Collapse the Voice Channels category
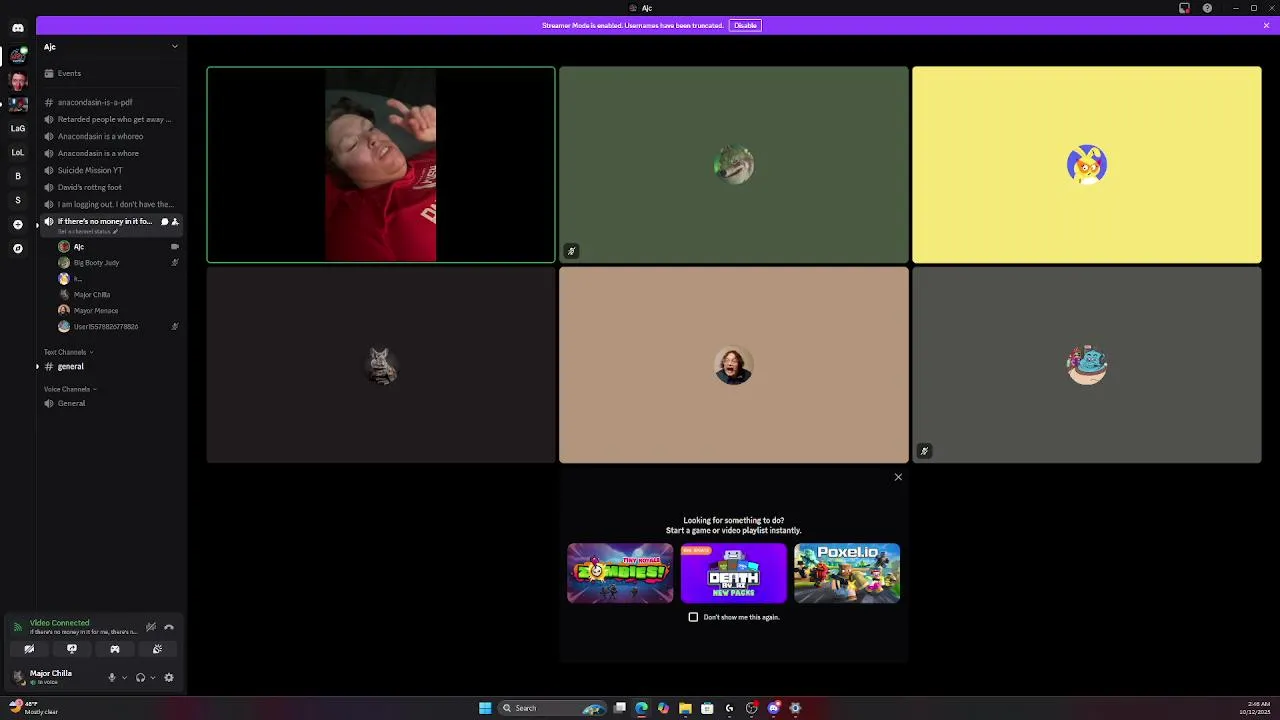This screenshot has width=1280, height=720. coord(70,389)
